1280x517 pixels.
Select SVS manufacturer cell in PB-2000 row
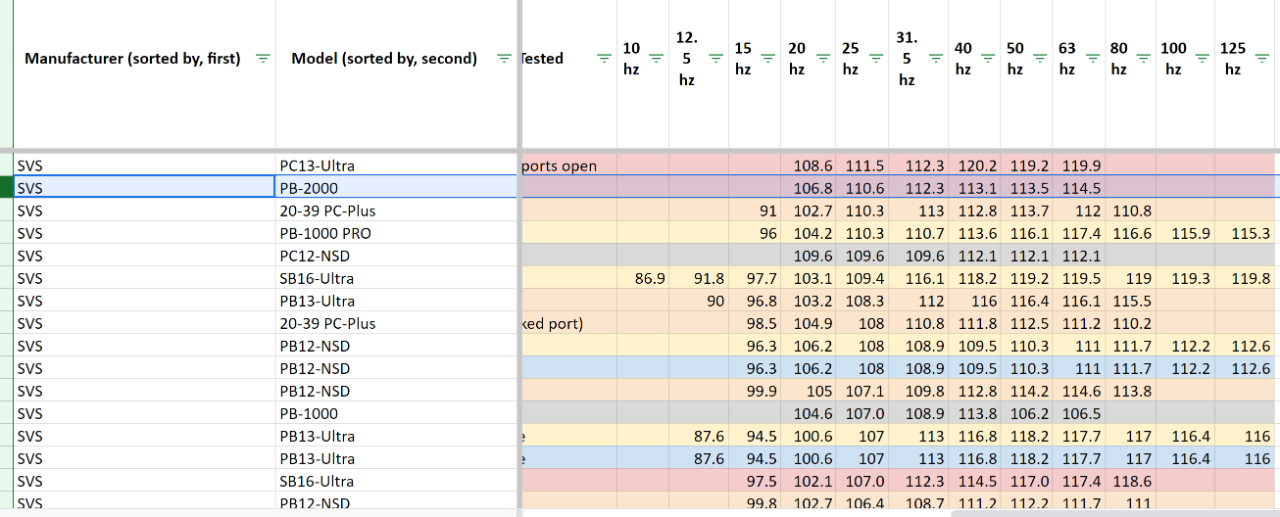[x=145, y=187]
